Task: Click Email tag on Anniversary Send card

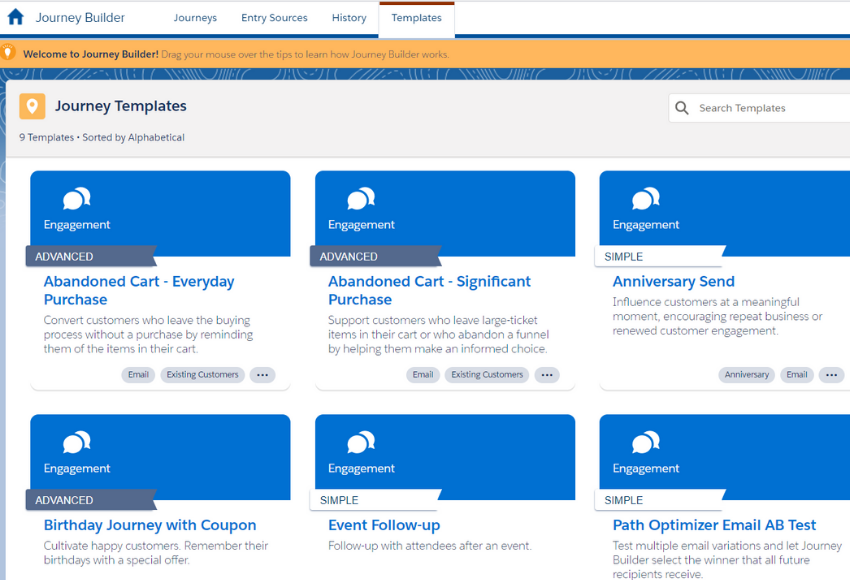Action: click(797, 375)
